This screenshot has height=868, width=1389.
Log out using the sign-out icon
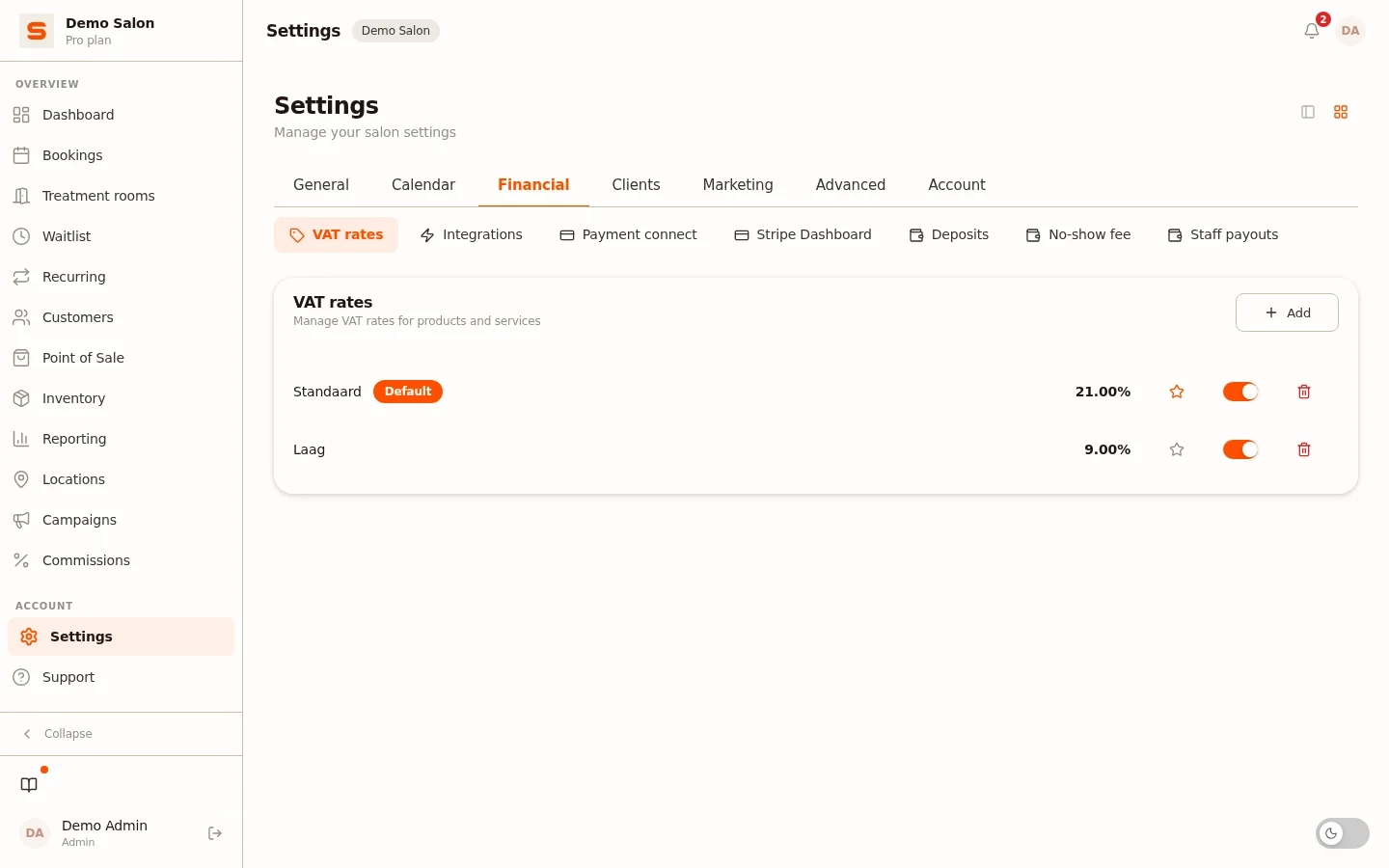click(215, 833)
